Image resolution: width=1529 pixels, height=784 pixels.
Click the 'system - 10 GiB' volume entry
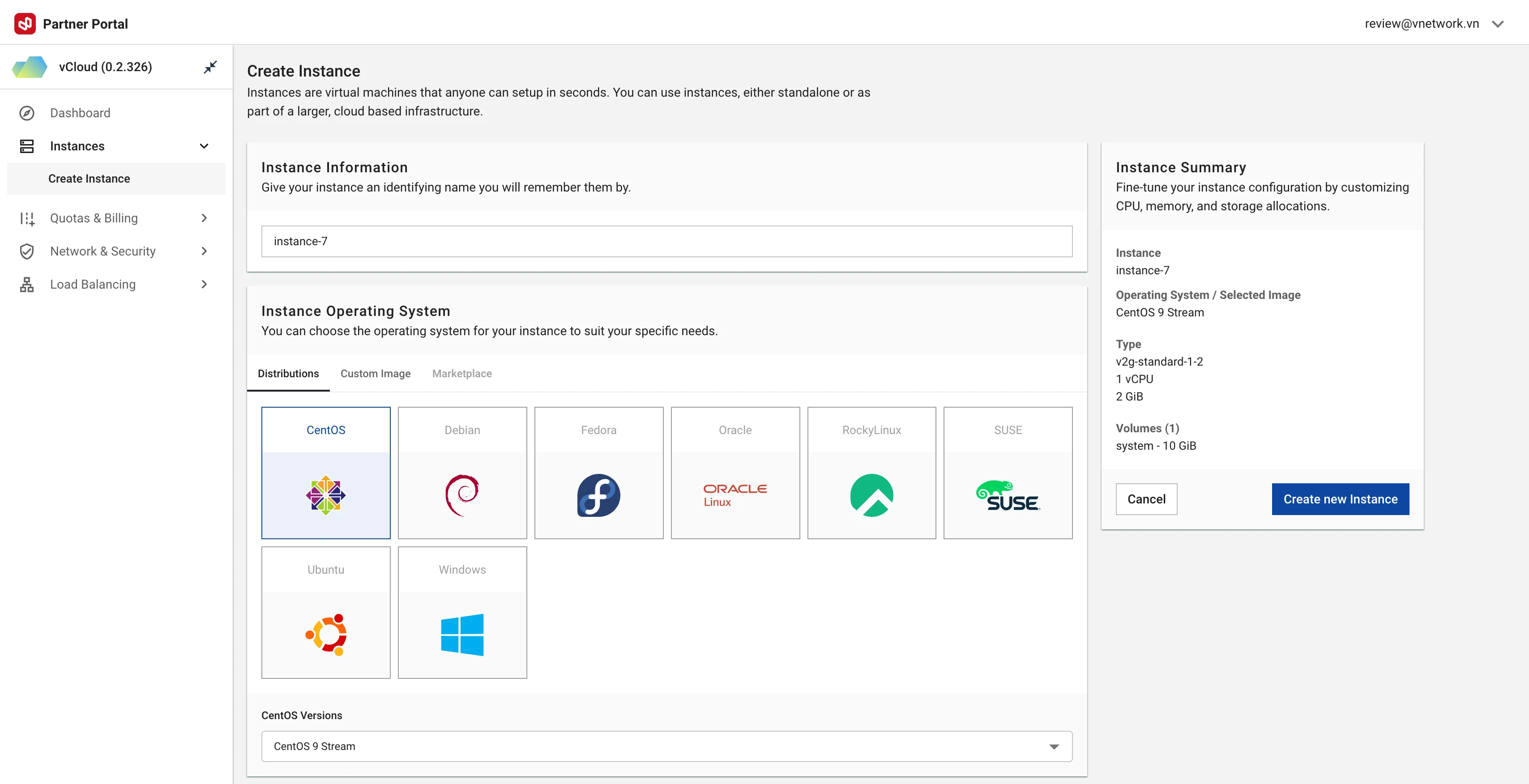pos(1156,446)
